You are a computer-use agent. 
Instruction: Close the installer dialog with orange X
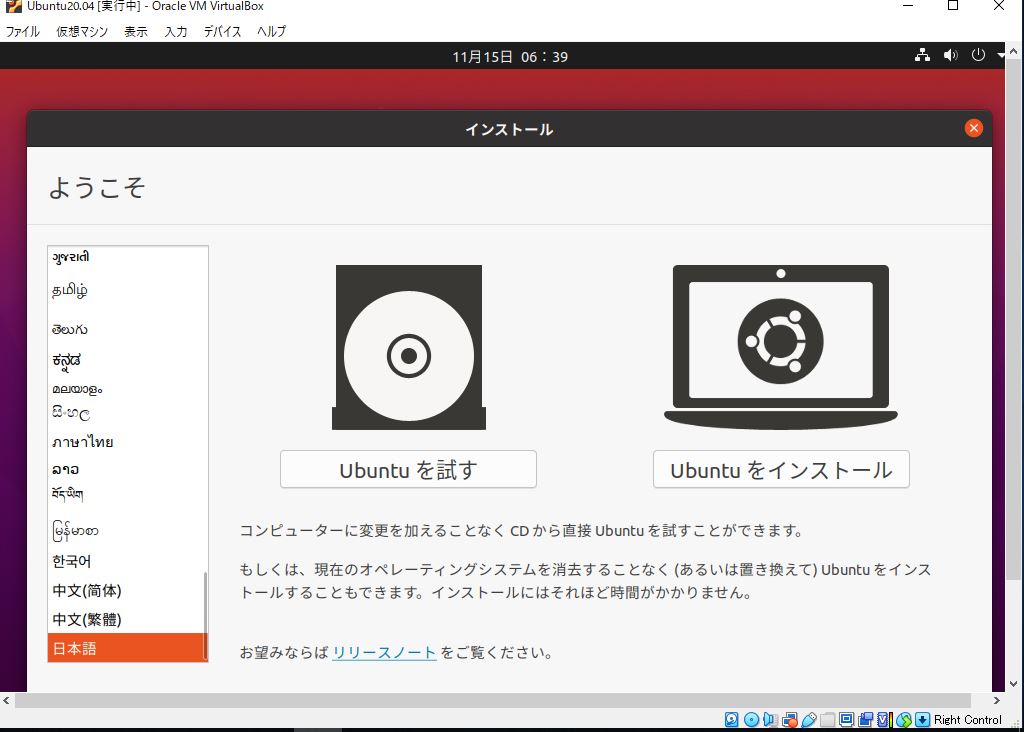(x=973, y=128)
